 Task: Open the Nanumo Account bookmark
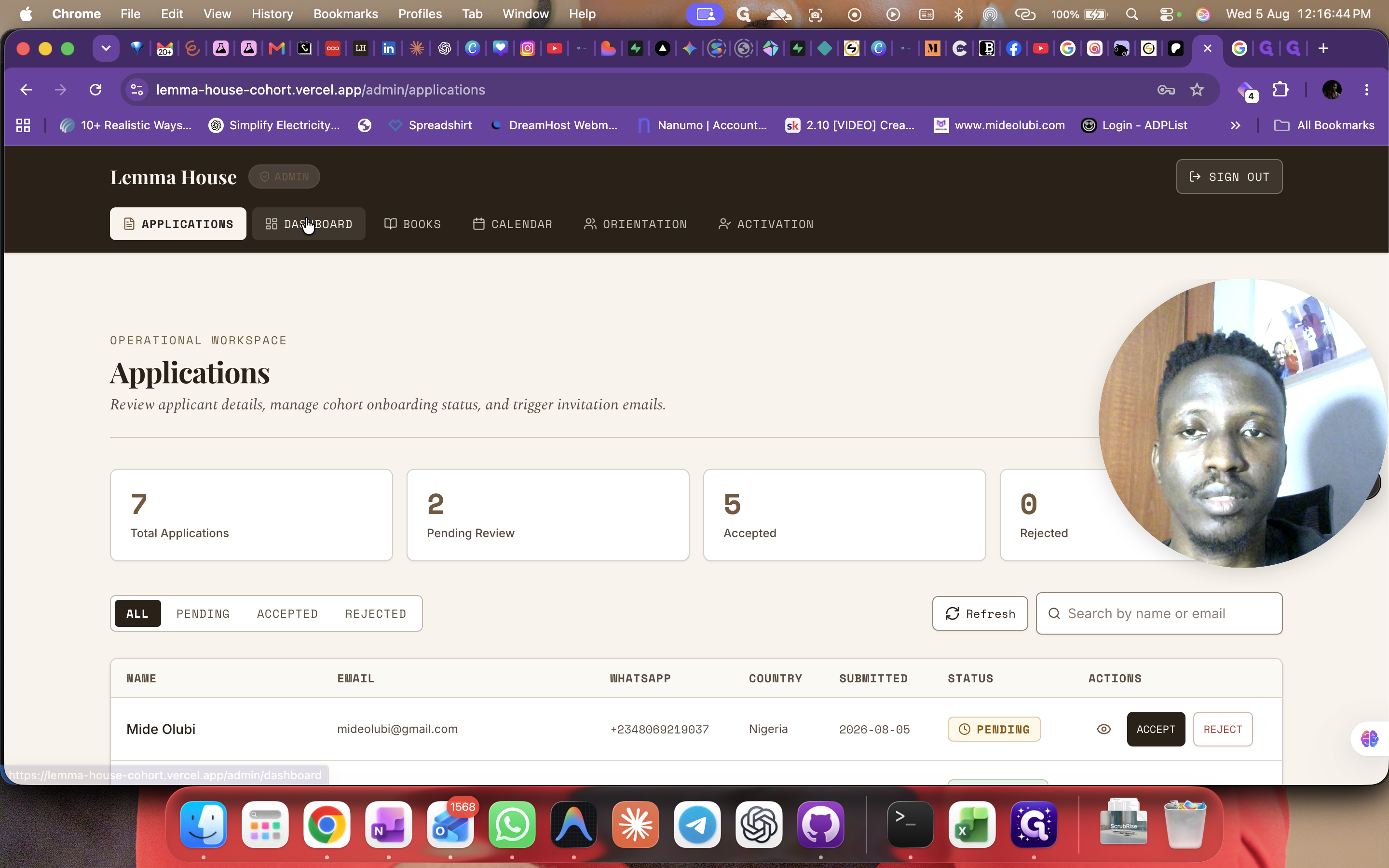(703, 125)
